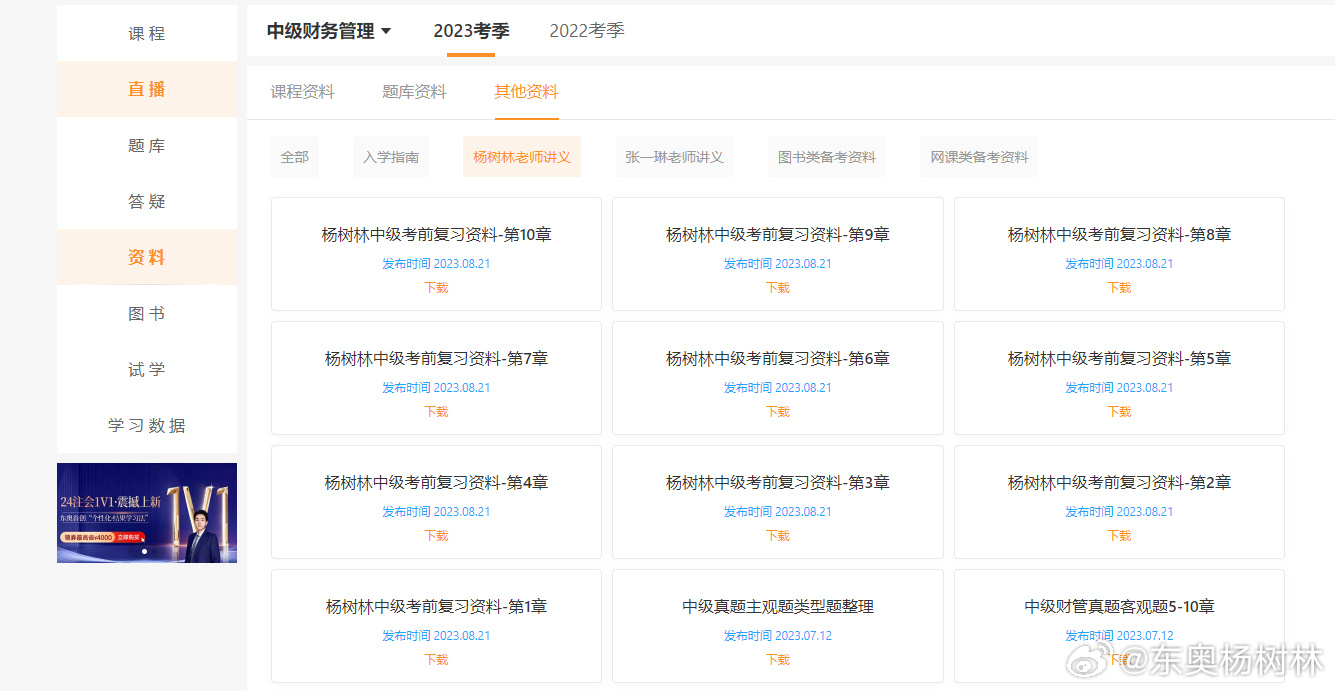
Task: Select the 2023考季 tab
Action: coord(470,31)
